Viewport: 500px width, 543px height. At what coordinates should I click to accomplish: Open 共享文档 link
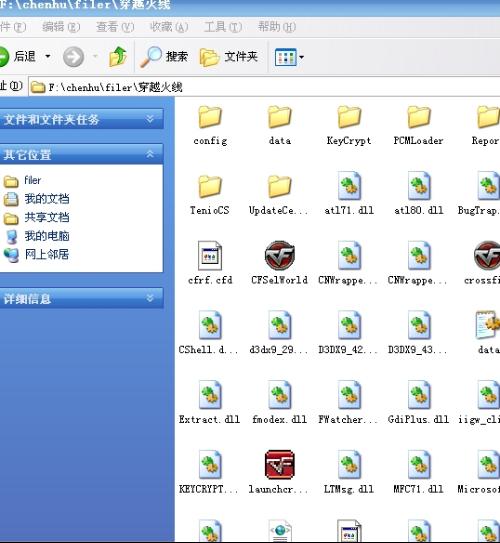click(x=36, y=217)
